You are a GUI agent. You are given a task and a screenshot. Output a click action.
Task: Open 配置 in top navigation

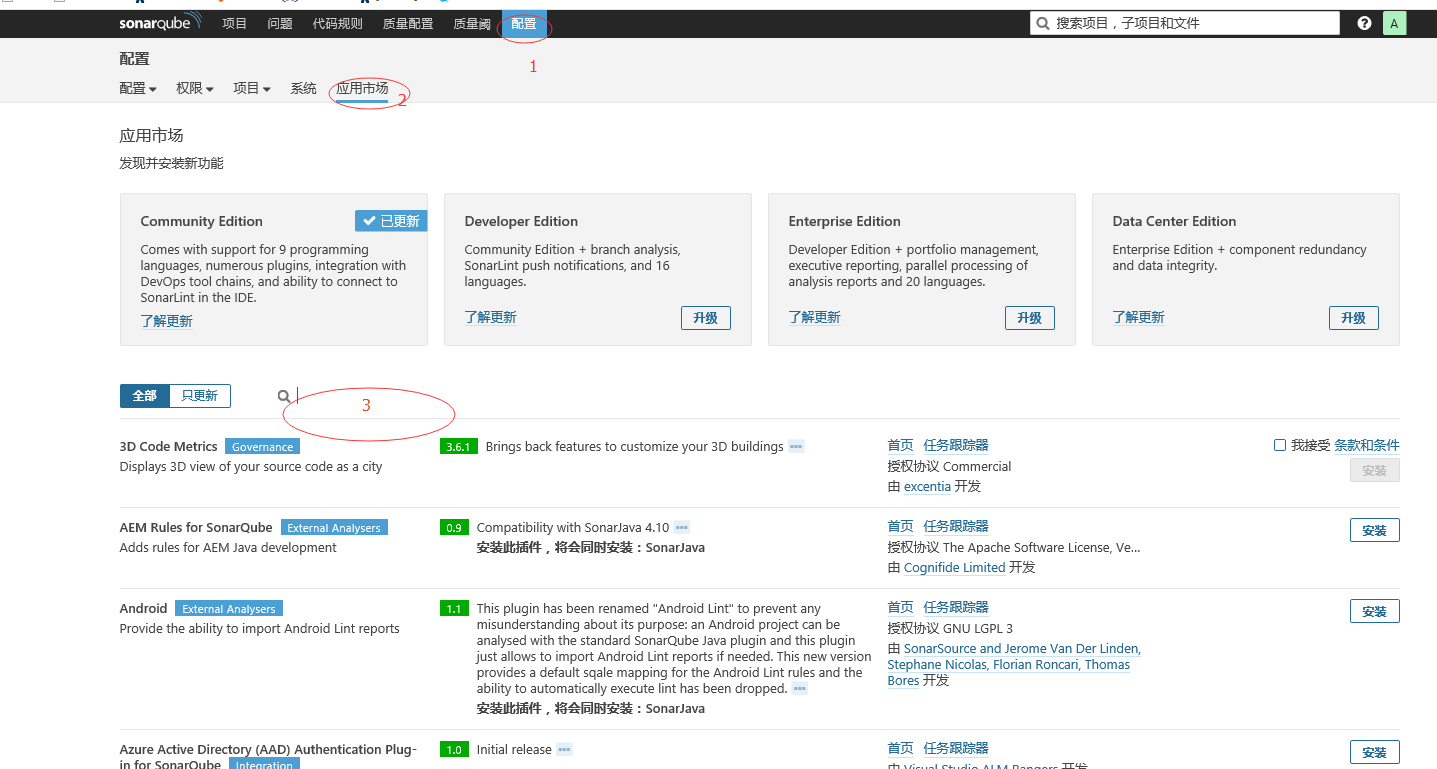click(x=524, y=23)
